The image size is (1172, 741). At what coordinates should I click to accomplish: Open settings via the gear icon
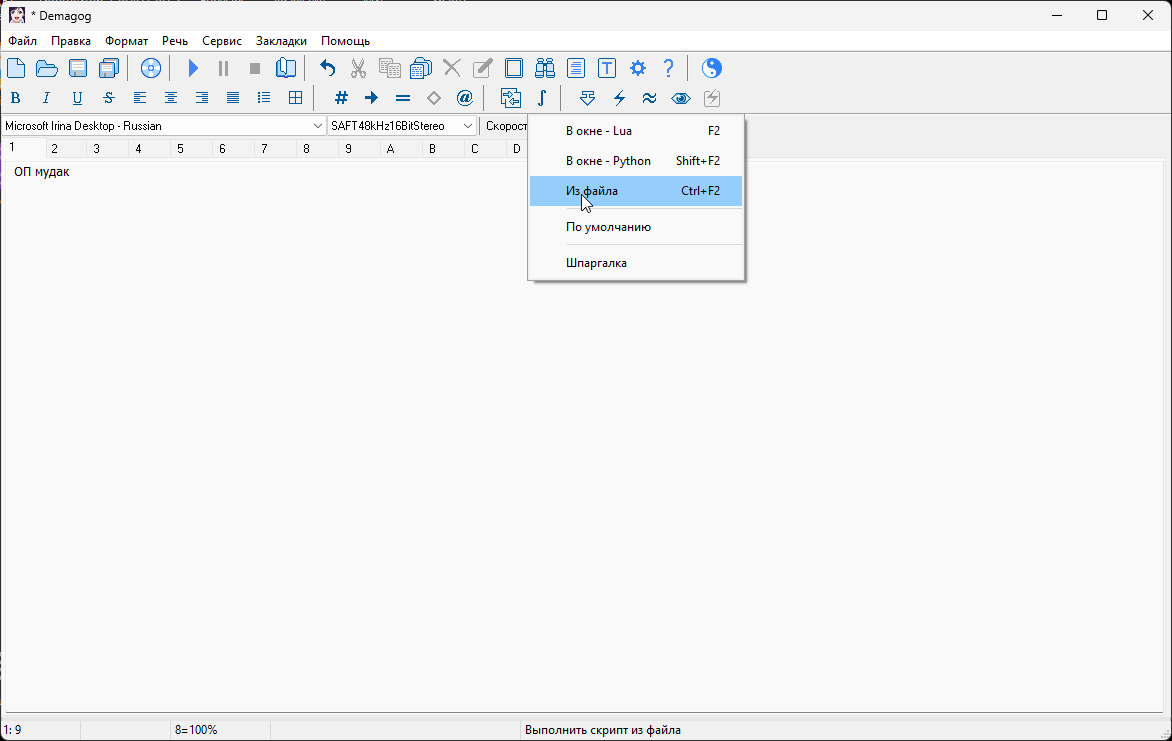click(638, 68)
